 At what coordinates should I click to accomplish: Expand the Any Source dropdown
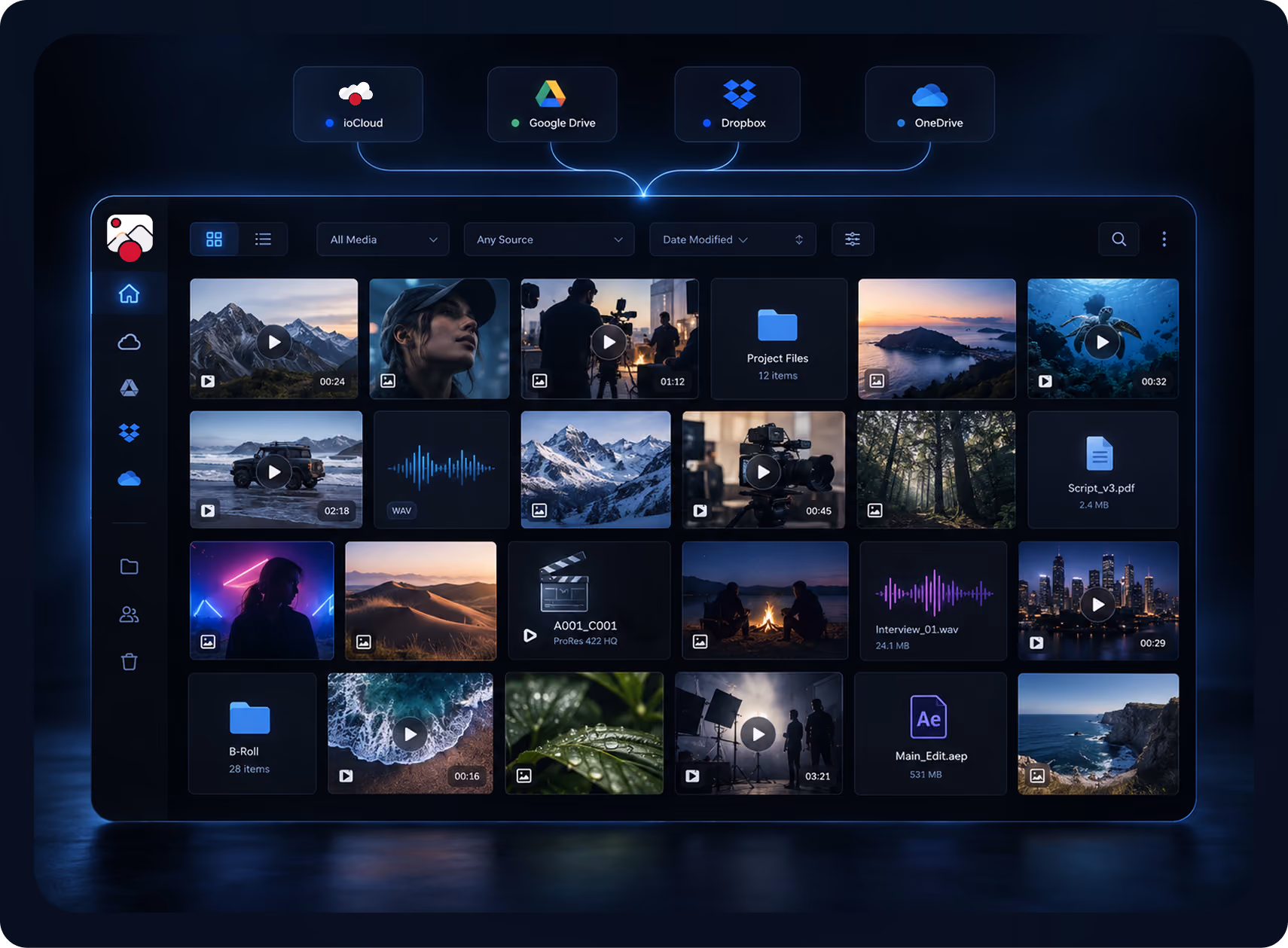[x=549, y=239]
